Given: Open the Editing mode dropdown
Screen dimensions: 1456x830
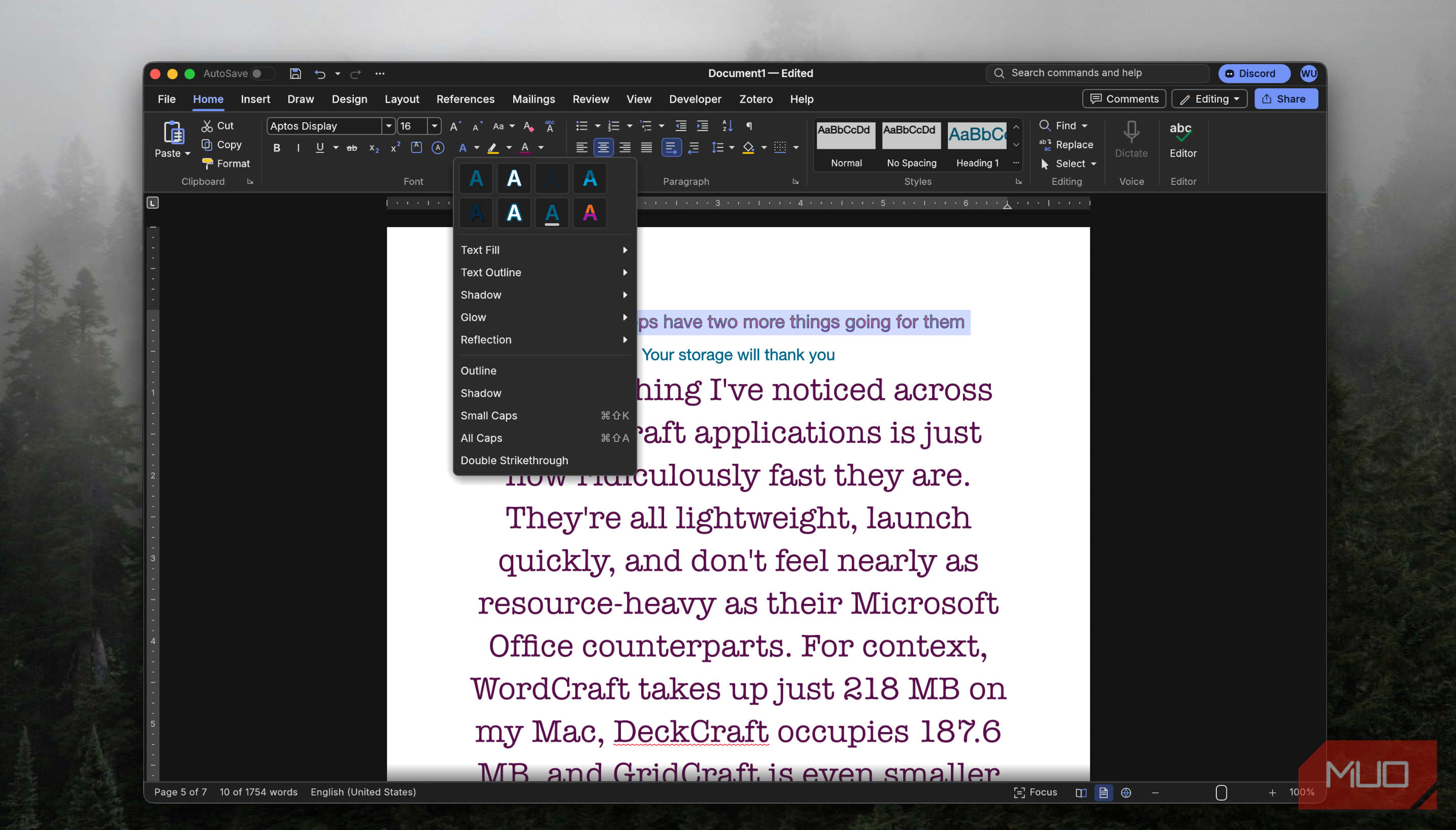Looking at the screenshot, I should pos(1209,99).
